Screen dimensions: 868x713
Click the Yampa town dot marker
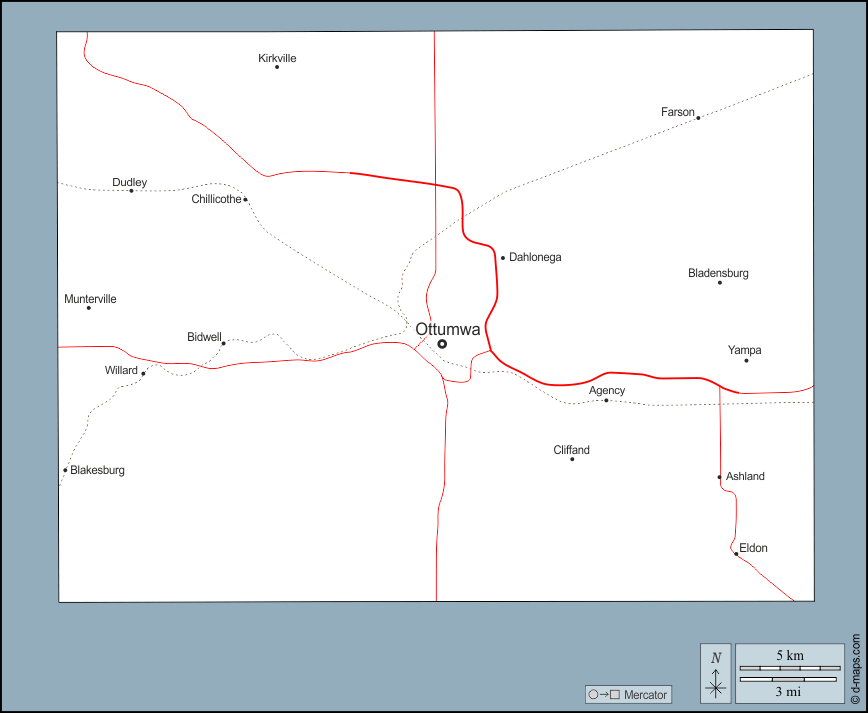pyautogui.click(x=746, y=360)
